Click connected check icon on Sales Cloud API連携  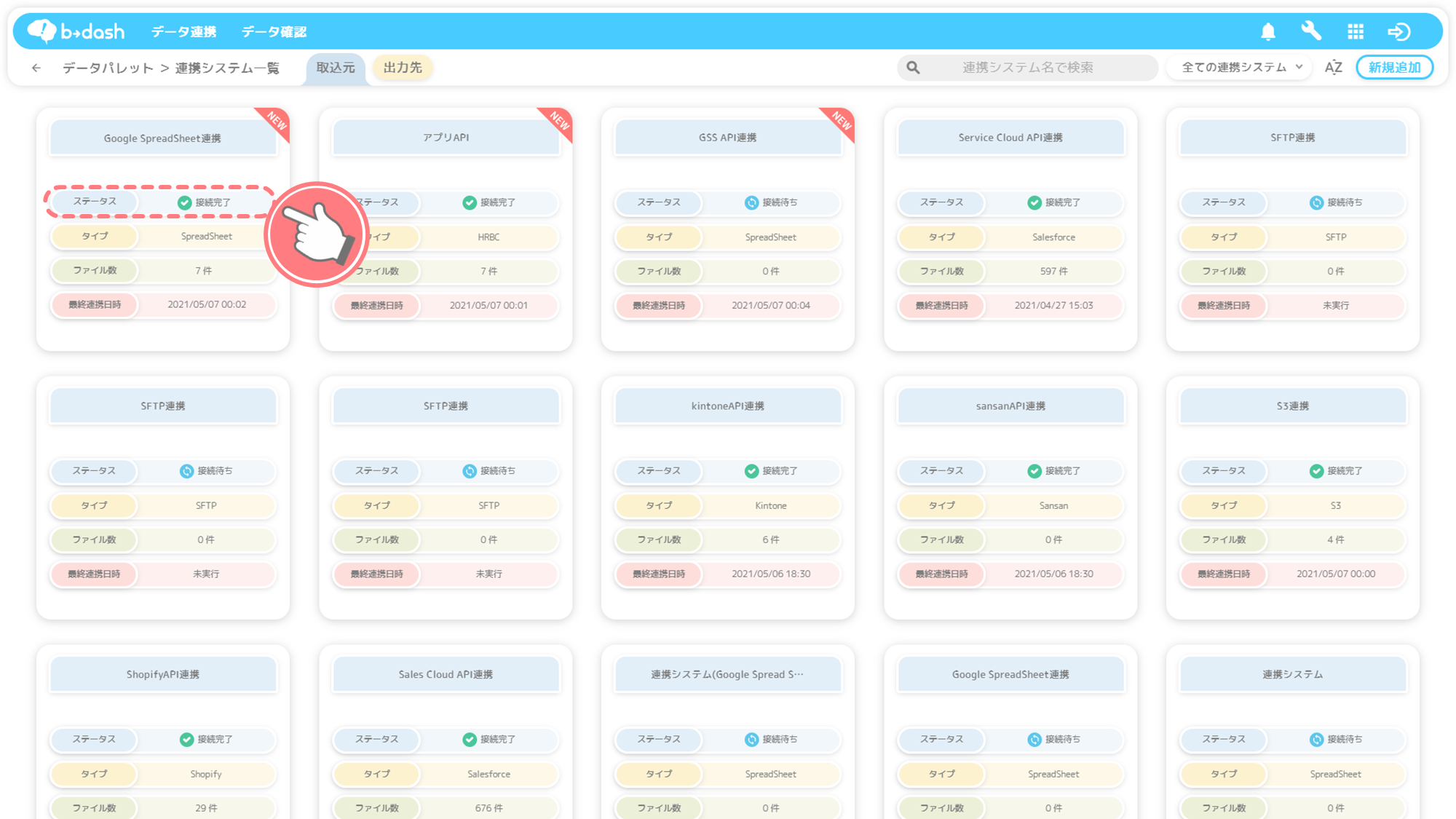(x=470, y=739)
